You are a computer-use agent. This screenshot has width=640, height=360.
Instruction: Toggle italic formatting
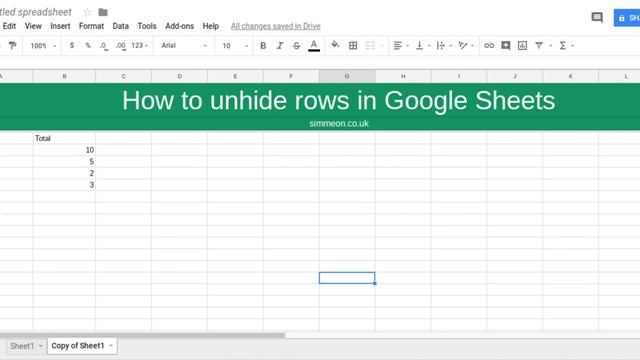point(280,46)
